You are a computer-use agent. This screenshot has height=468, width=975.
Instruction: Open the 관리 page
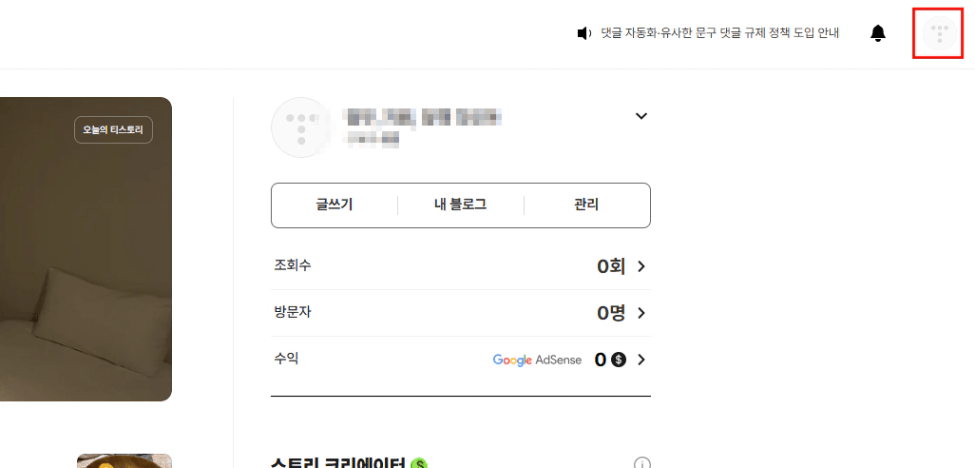(586, 205)
